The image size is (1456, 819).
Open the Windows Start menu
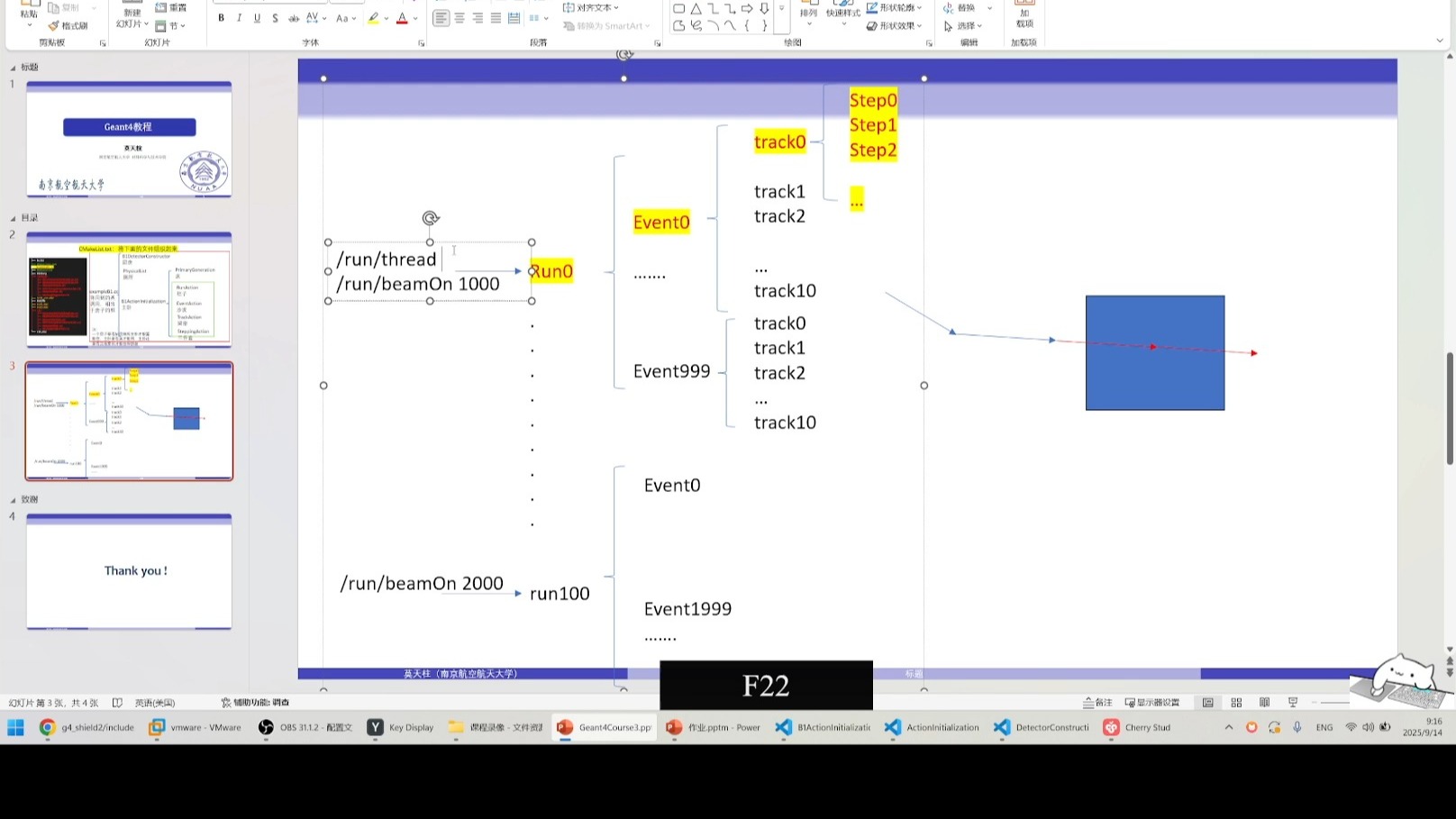coord(15,728)
